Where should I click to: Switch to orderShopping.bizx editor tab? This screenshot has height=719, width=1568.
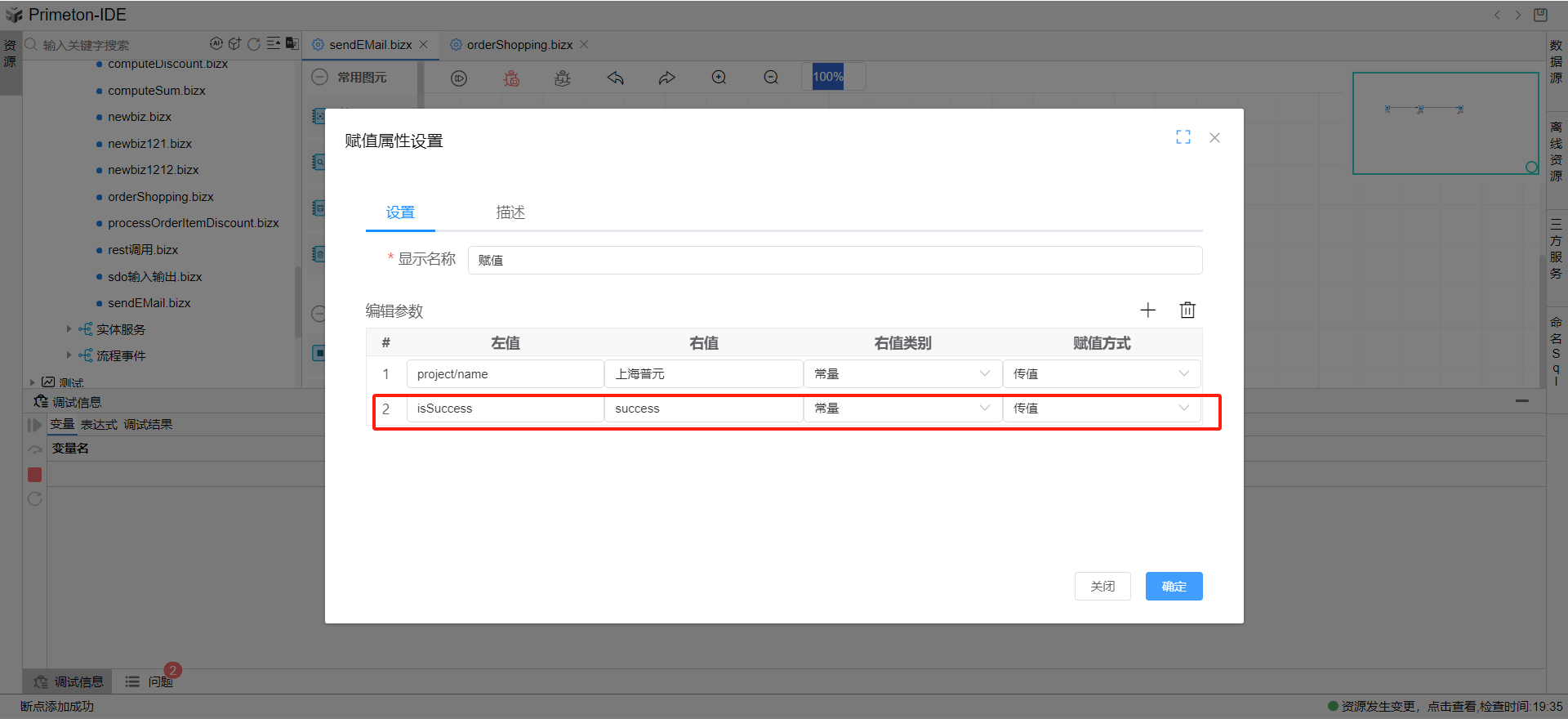tap(519, 45)
